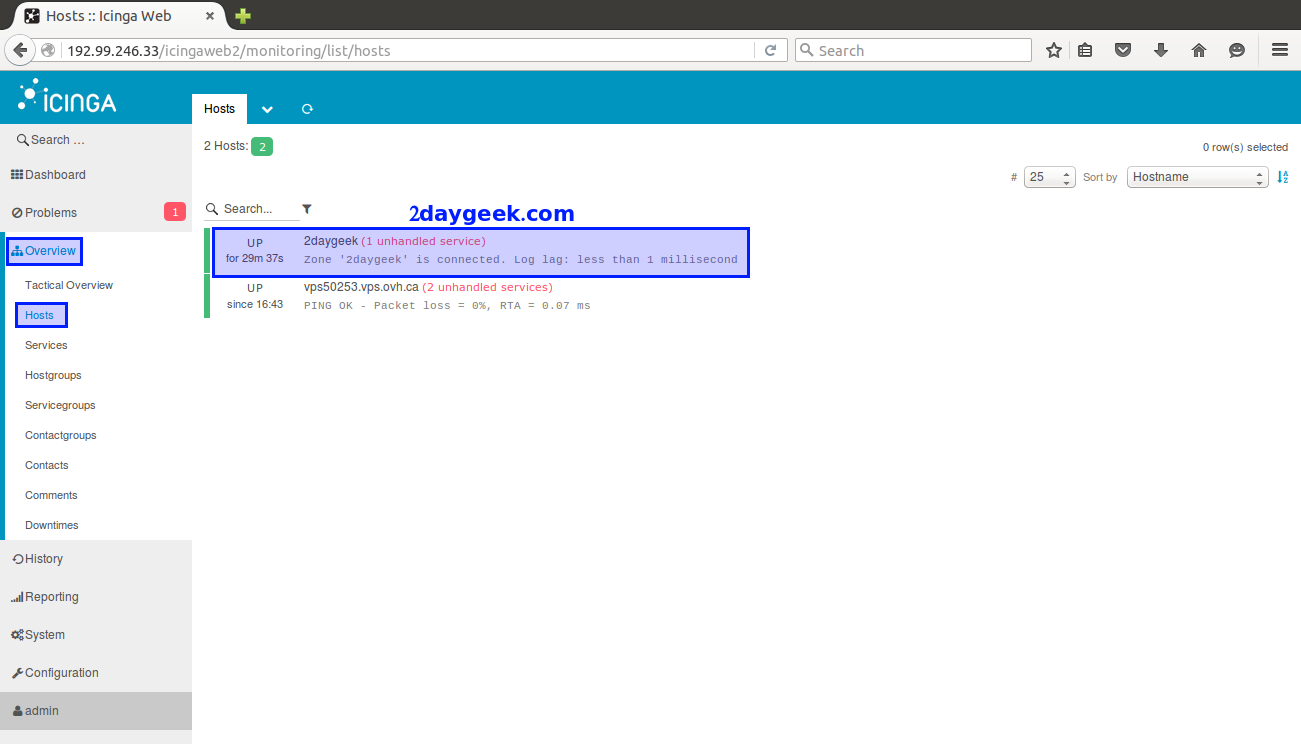Click the filter funnel icon
Image resolution: width=1301 pixels, height=744 pixels.
307,209
